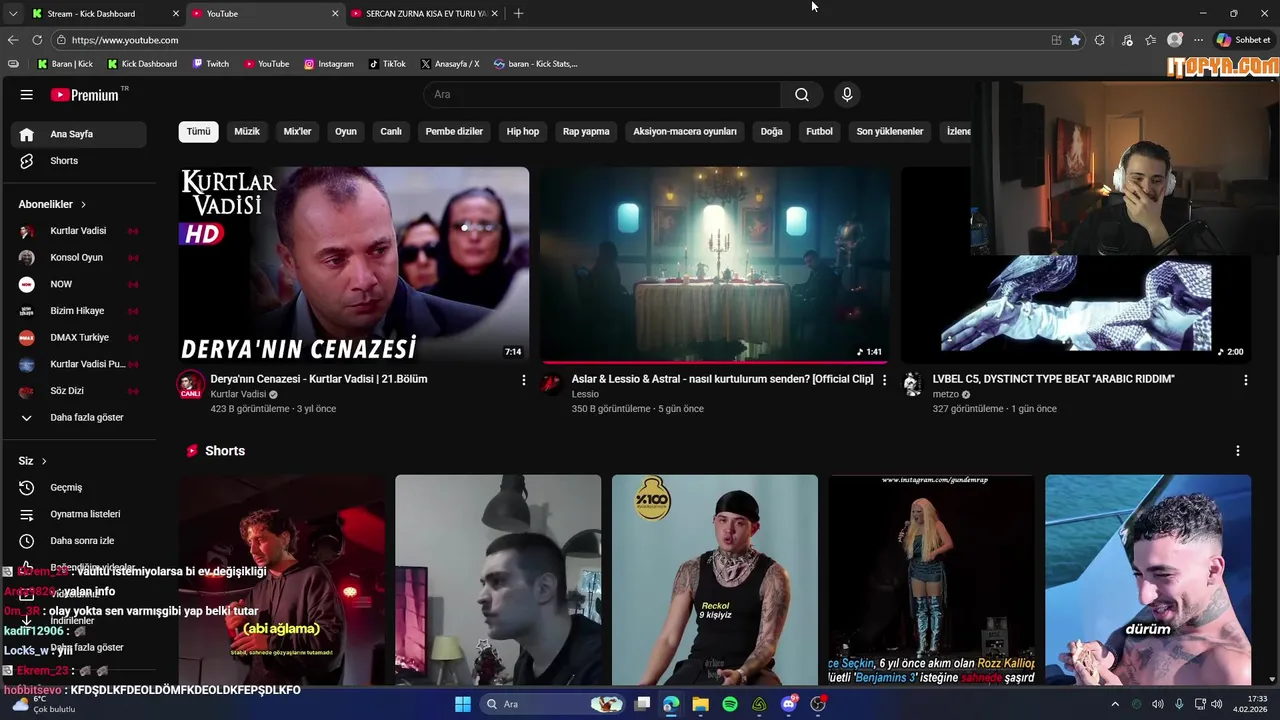Viewport: 1280px width, 720px height.
Task: Start voice search with microphone icon
Action: (x=847, y=95)
